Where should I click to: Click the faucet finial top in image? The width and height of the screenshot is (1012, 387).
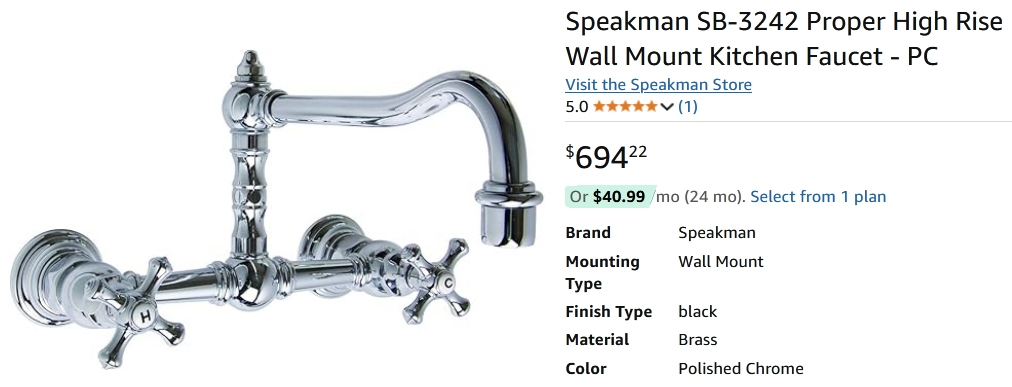click(250, 66)
